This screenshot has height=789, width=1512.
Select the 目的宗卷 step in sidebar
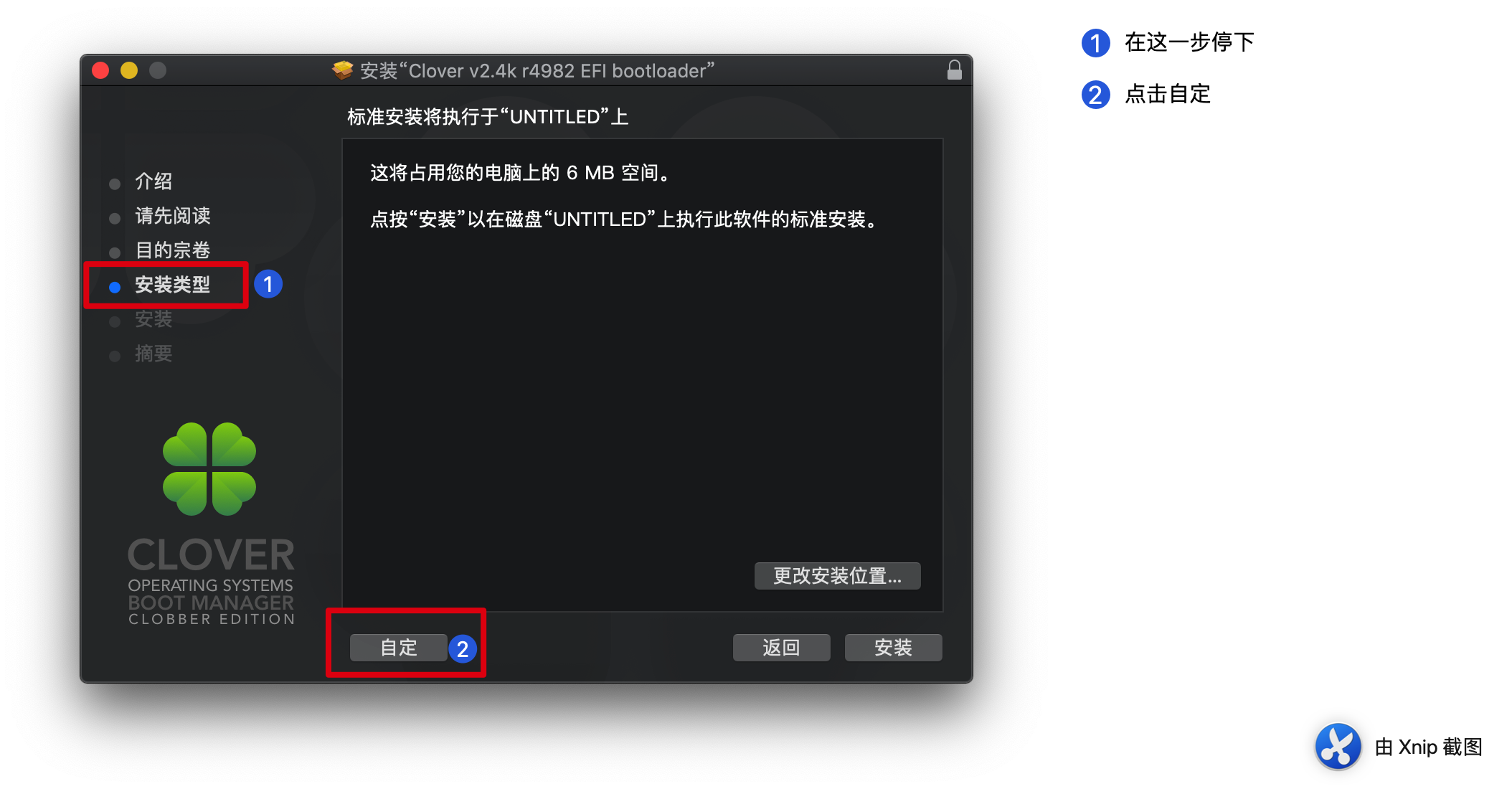[x=172, y=250]
